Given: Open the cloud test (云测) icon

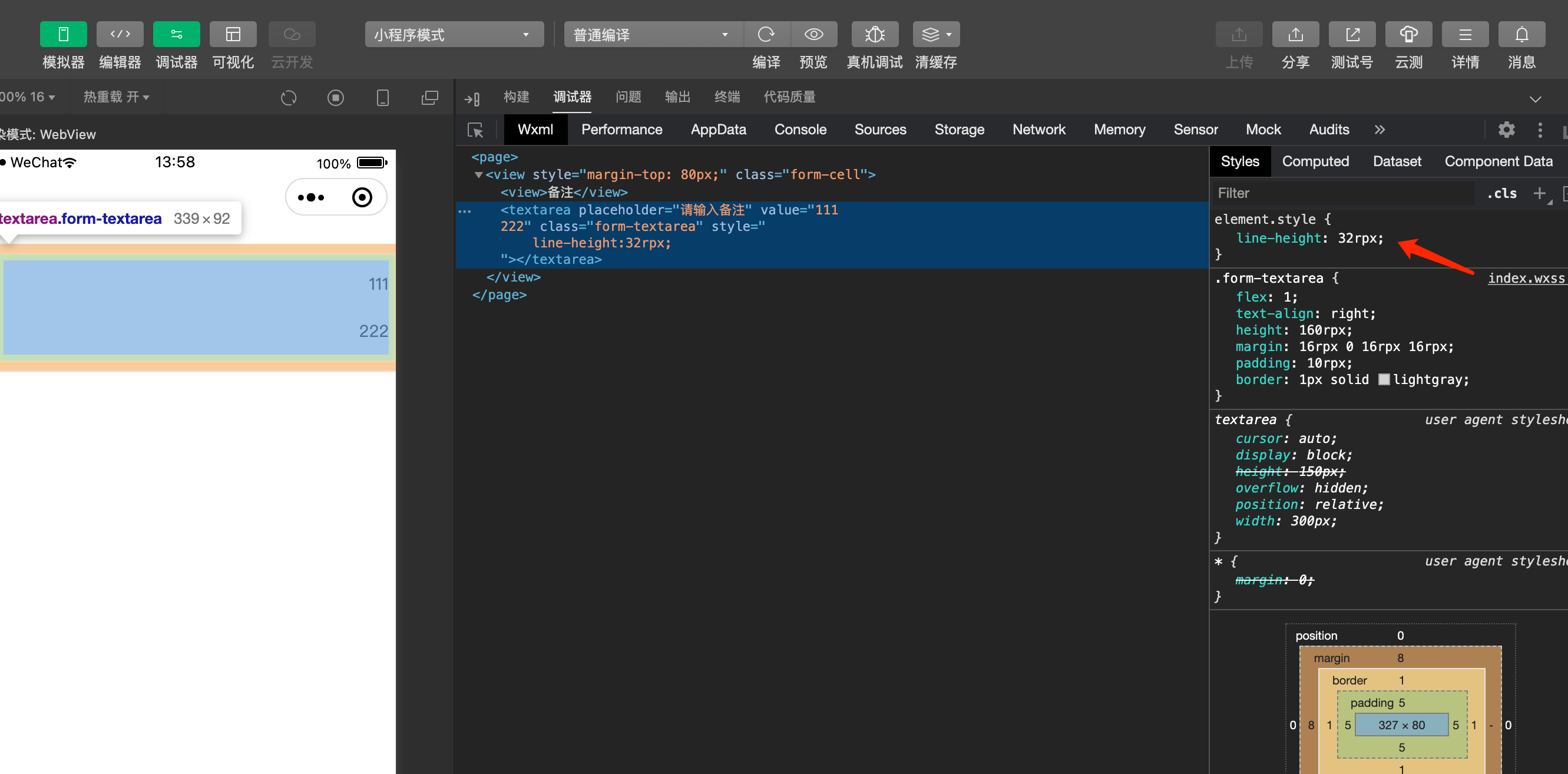Looking at the screenshot, I should coord(1408,34).
